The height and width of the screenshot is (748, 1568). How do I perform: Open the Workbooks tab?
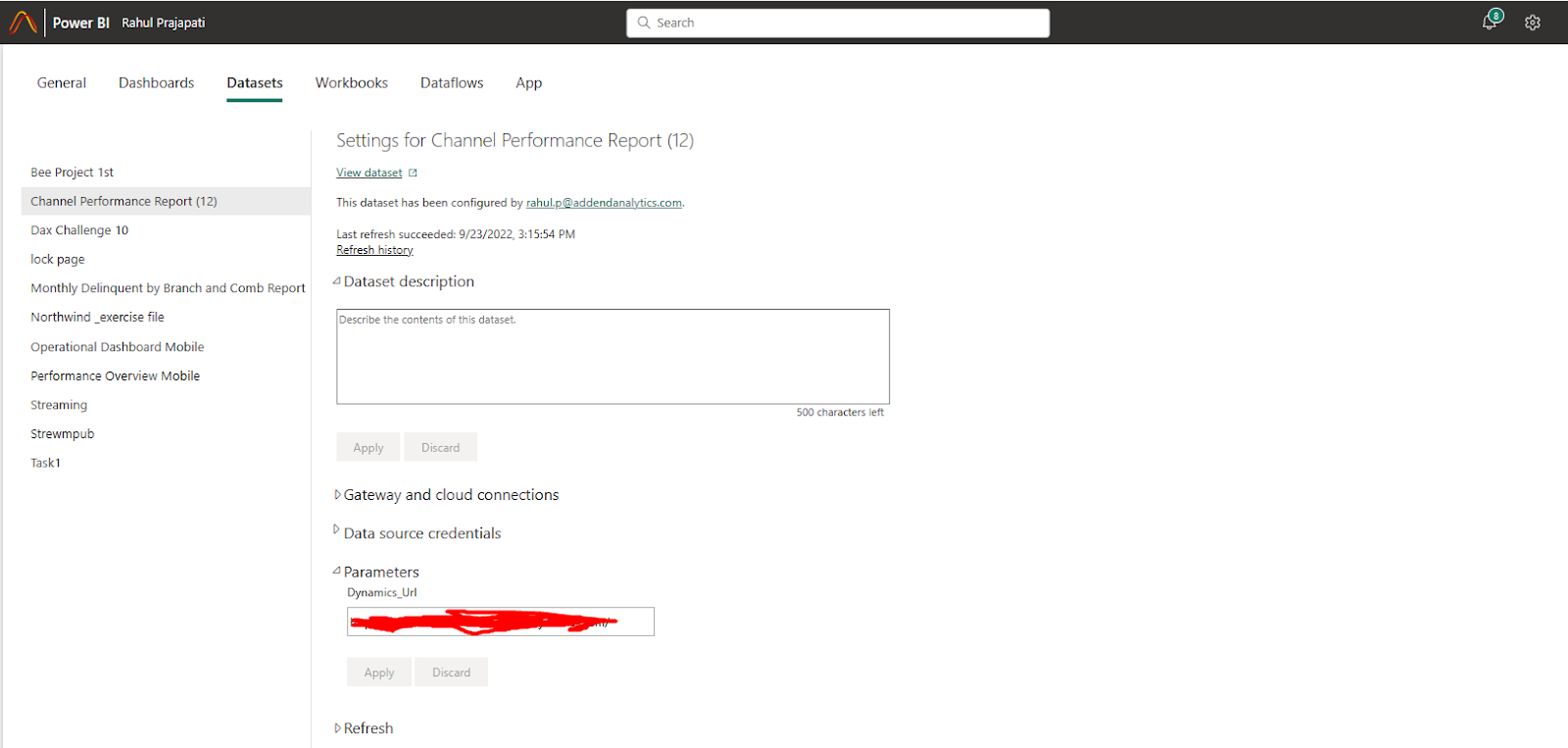point(352,83)
